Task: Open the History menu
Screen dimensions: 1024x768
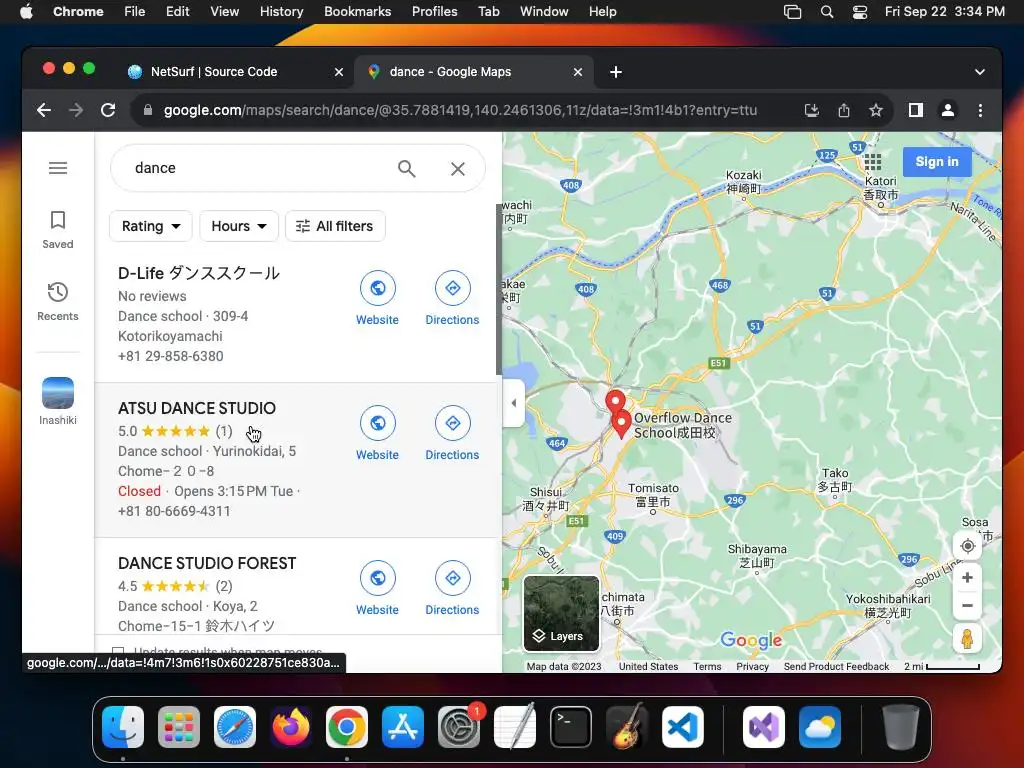Action: [281, 12]
